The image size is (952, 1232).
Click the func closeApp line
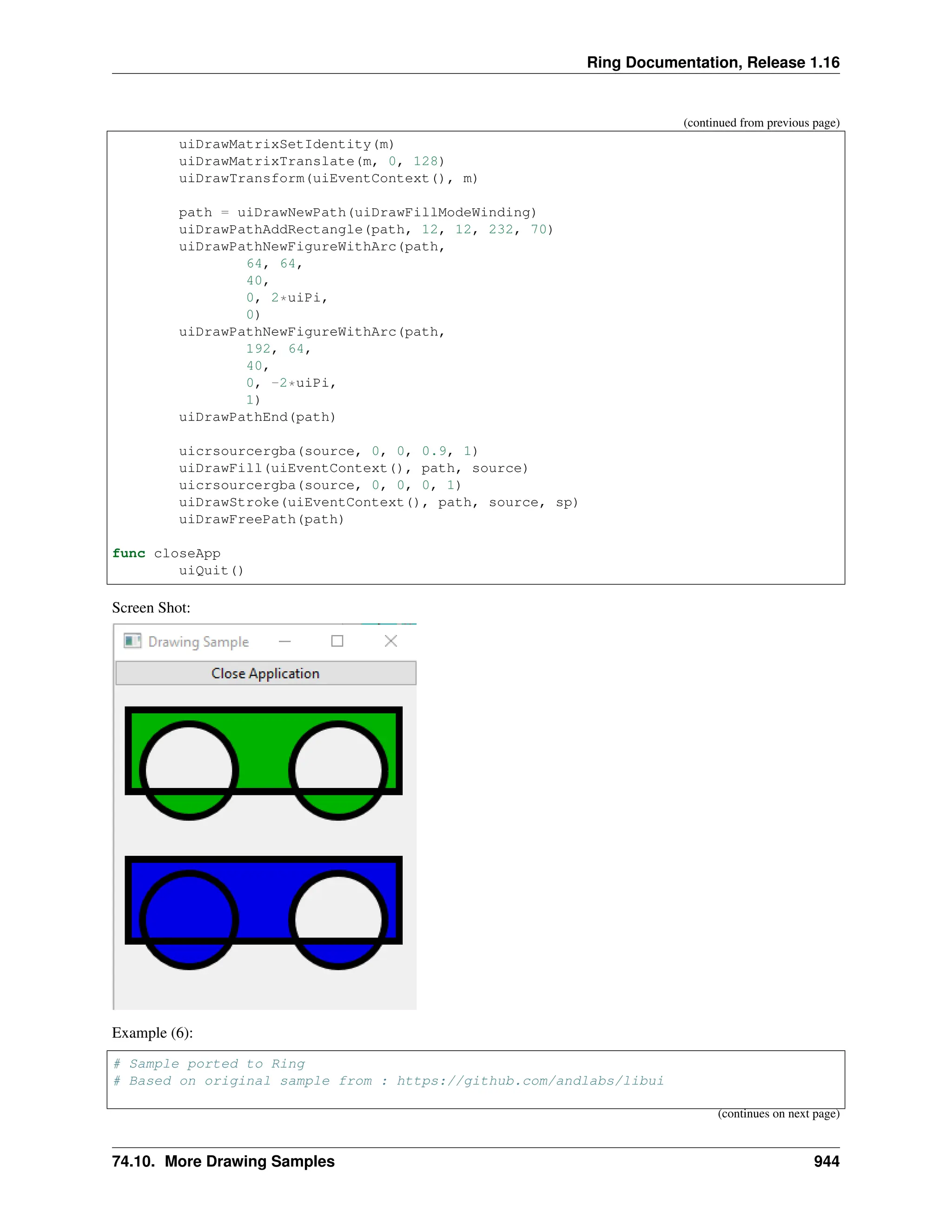click(166, 553)
